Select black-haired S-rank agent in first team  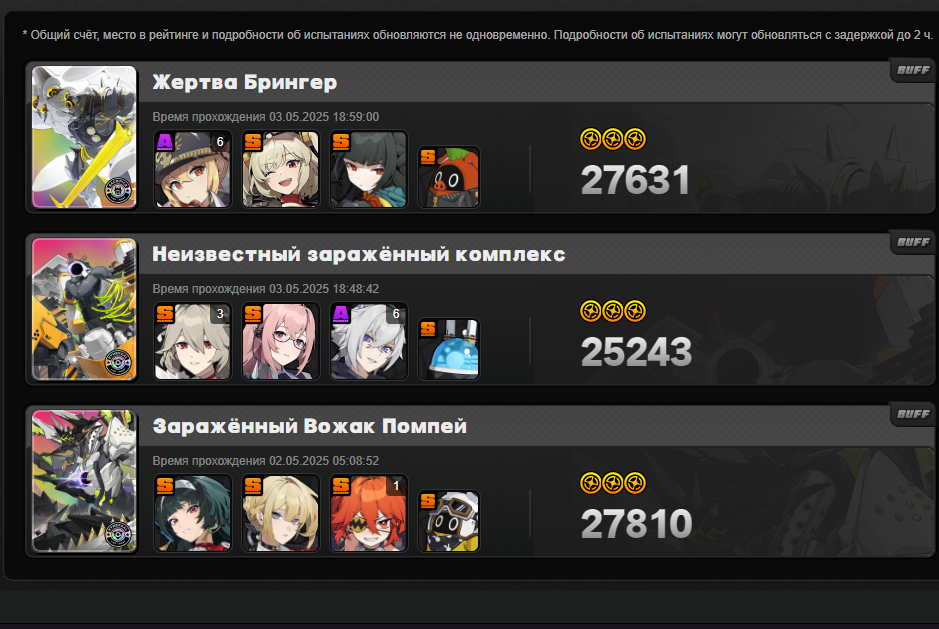[368, 170]
